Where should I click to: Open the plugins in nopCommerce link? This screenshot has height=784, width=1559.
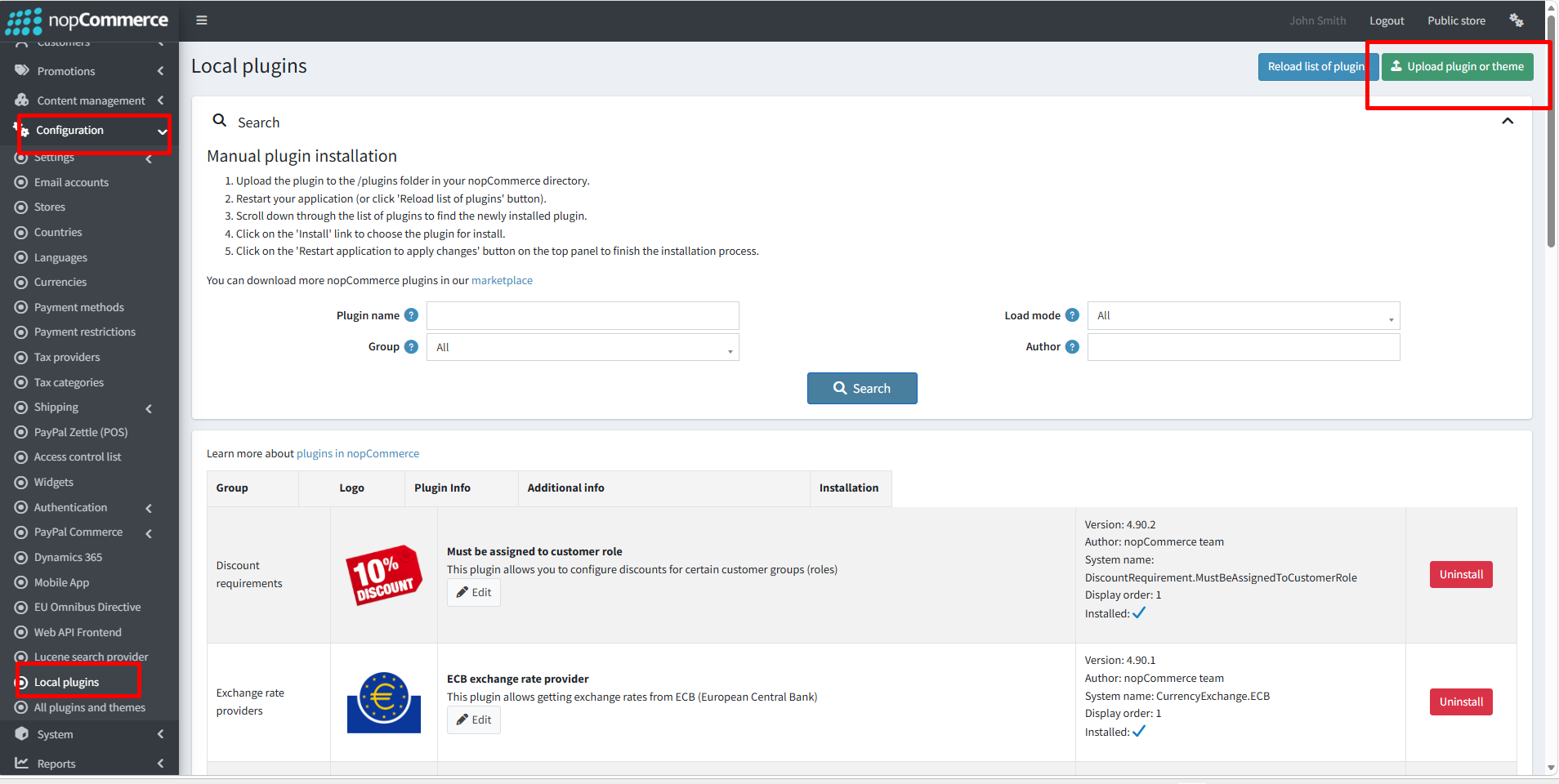(x=358, y=453)
